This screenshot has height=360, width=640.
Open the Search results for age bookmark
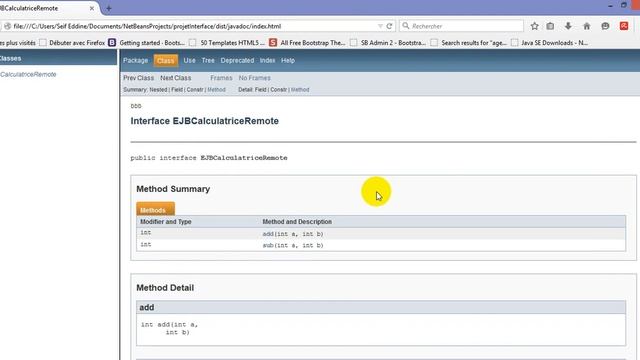pos(469,42)
